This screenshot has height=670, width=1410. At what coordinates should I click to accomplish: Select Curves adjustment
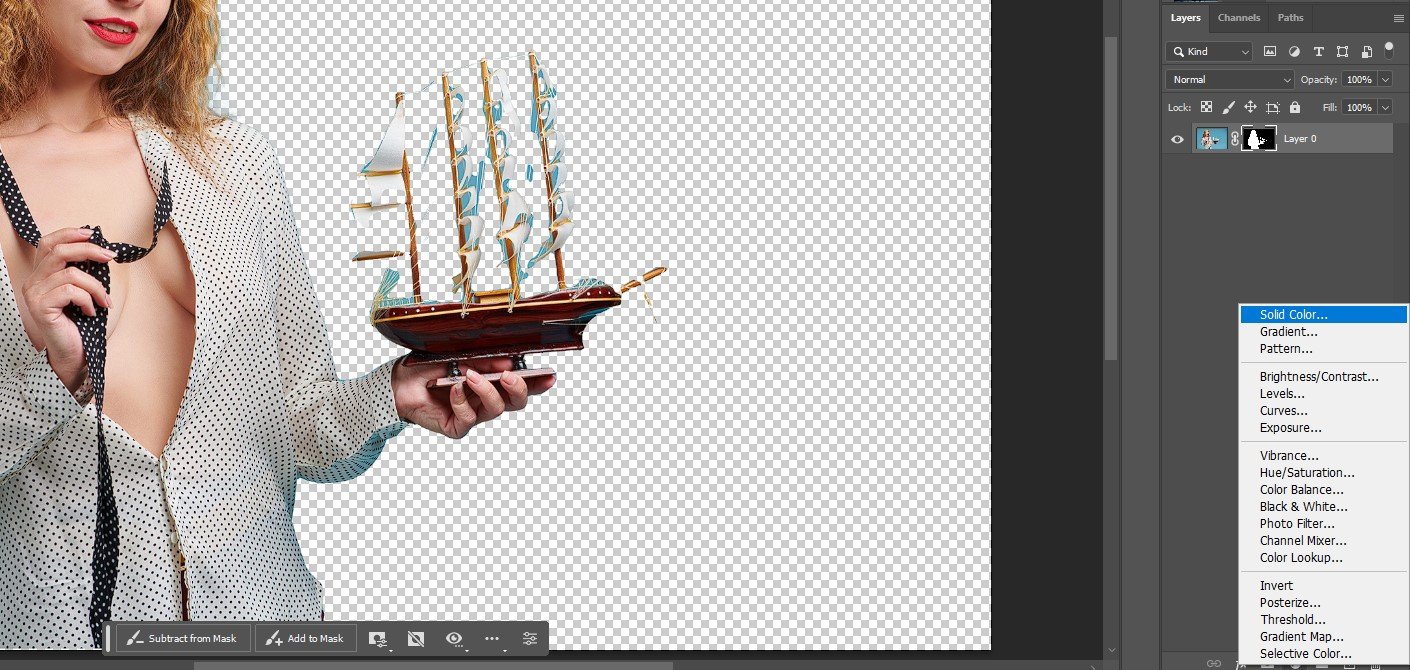tap(1323, 411)
